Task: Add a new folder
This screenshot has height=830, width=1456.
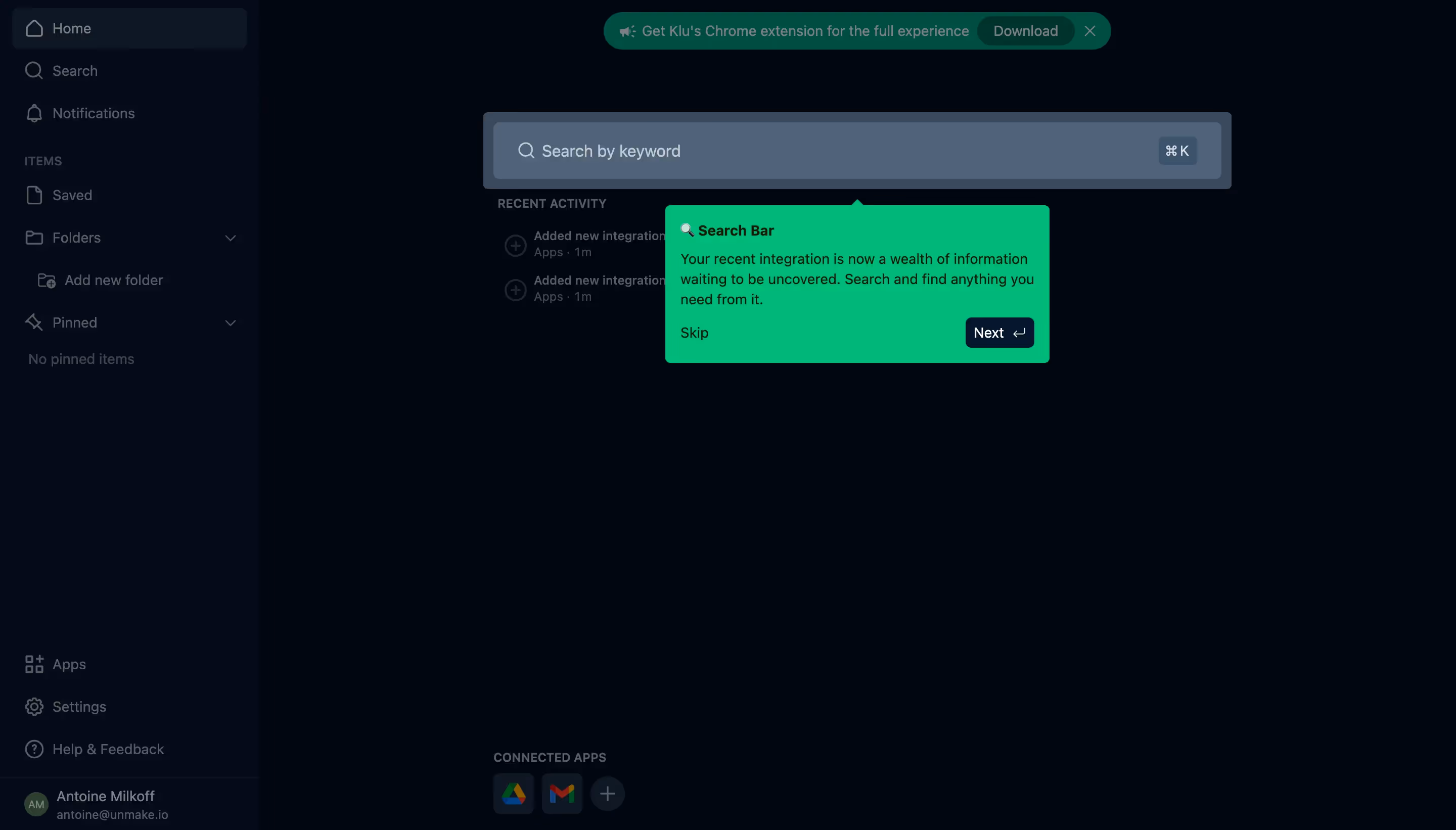Action: (x=113, y=281)
